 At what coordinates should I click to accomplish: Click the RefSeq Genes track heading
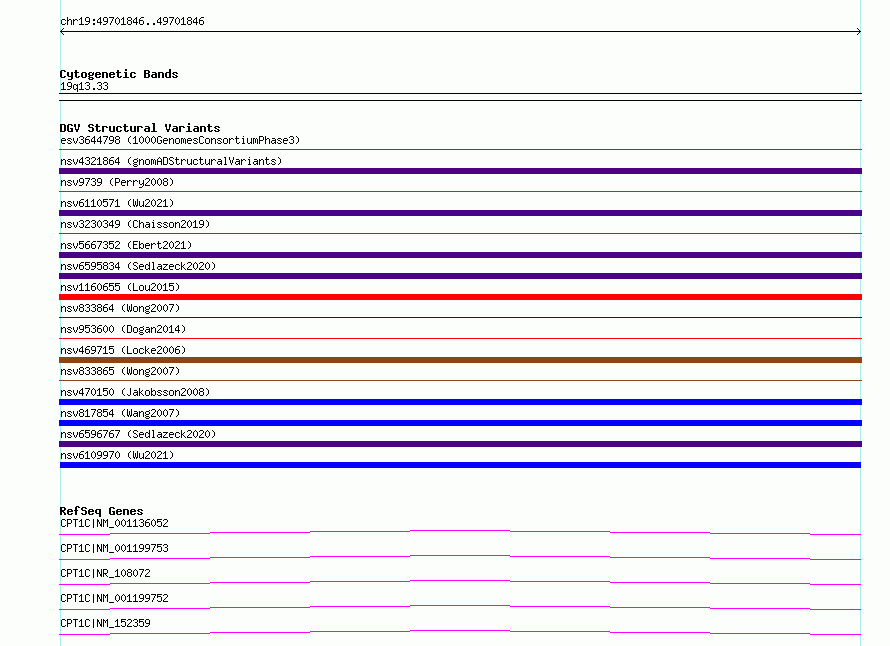101,511
